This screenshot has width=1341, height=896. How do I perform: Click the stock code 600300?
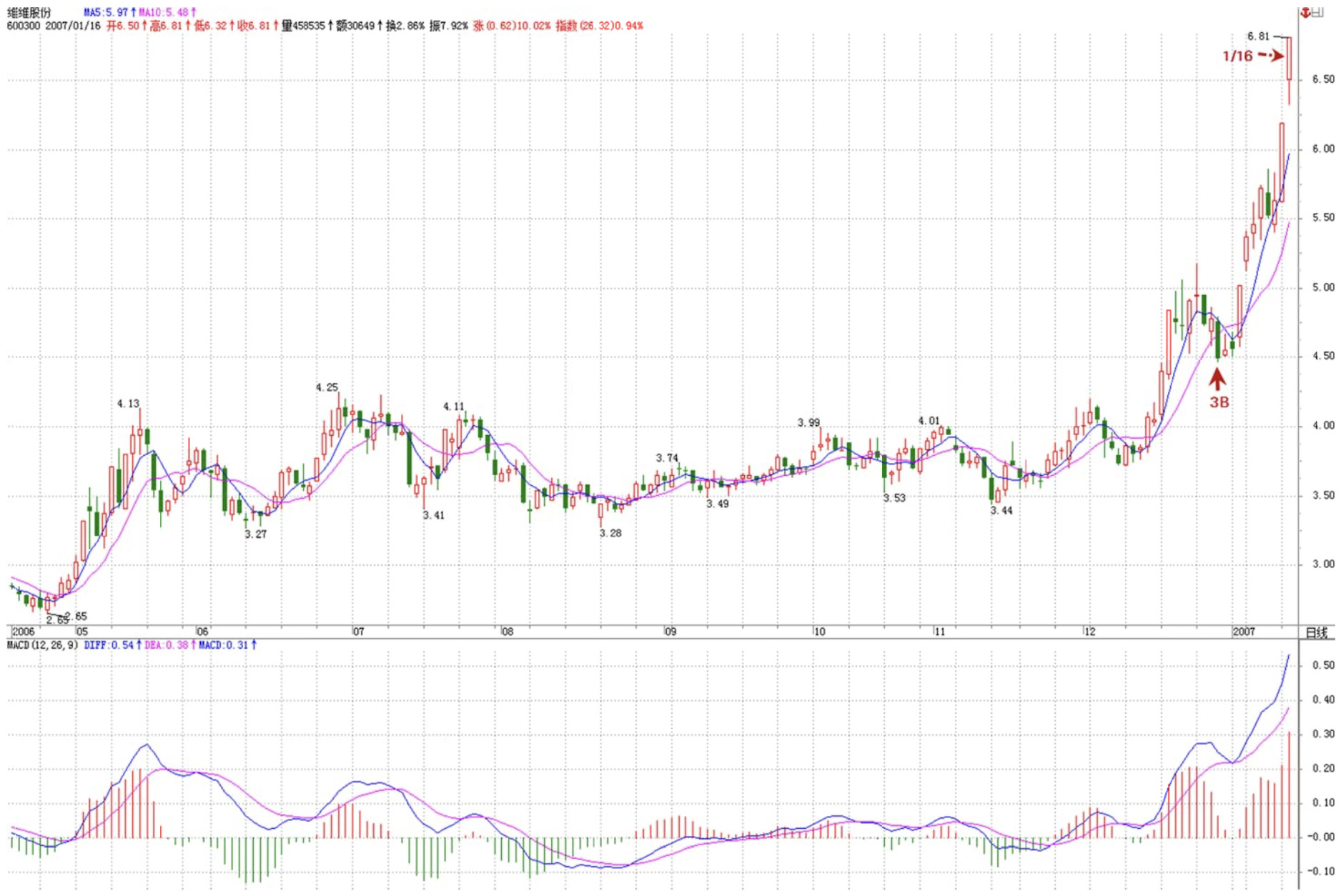(x=24, y=26)
